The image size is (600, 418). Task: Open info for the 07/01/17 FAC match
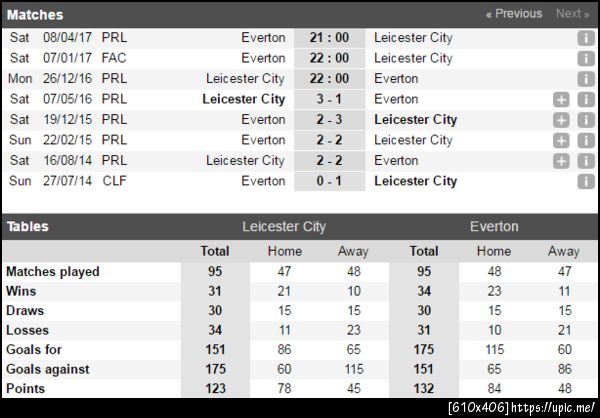point(586,58)
